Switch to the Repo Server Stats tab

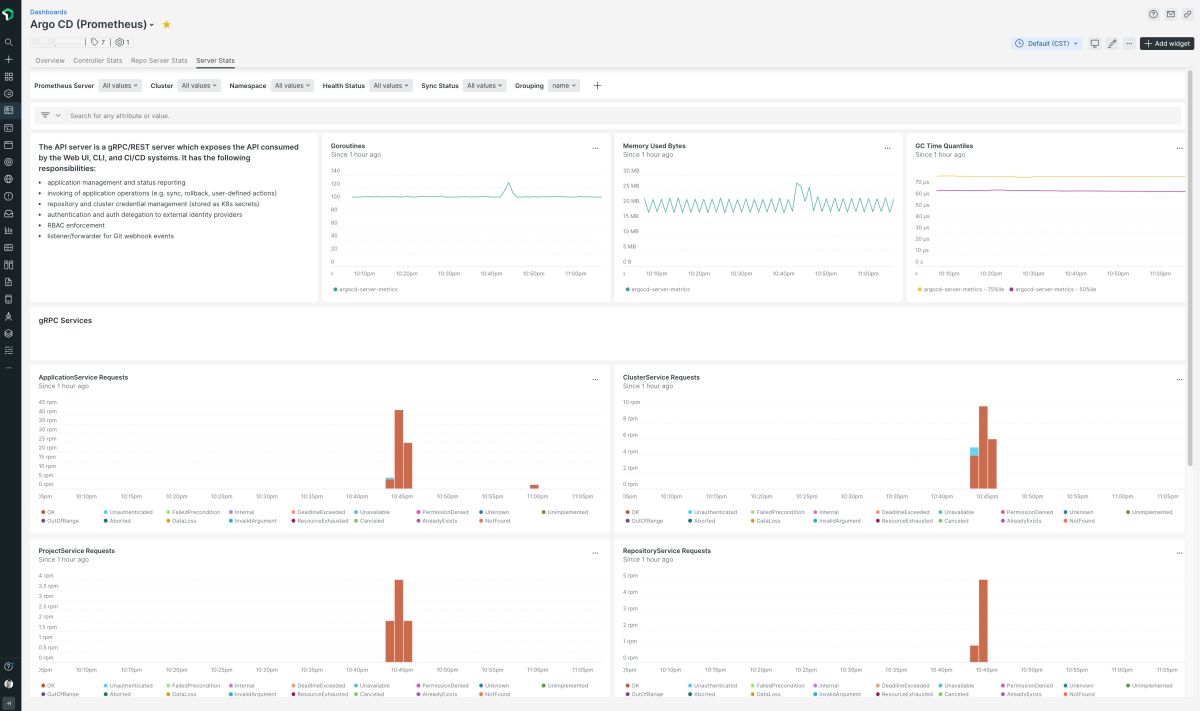pyautogui.click(x=159, y=61)
